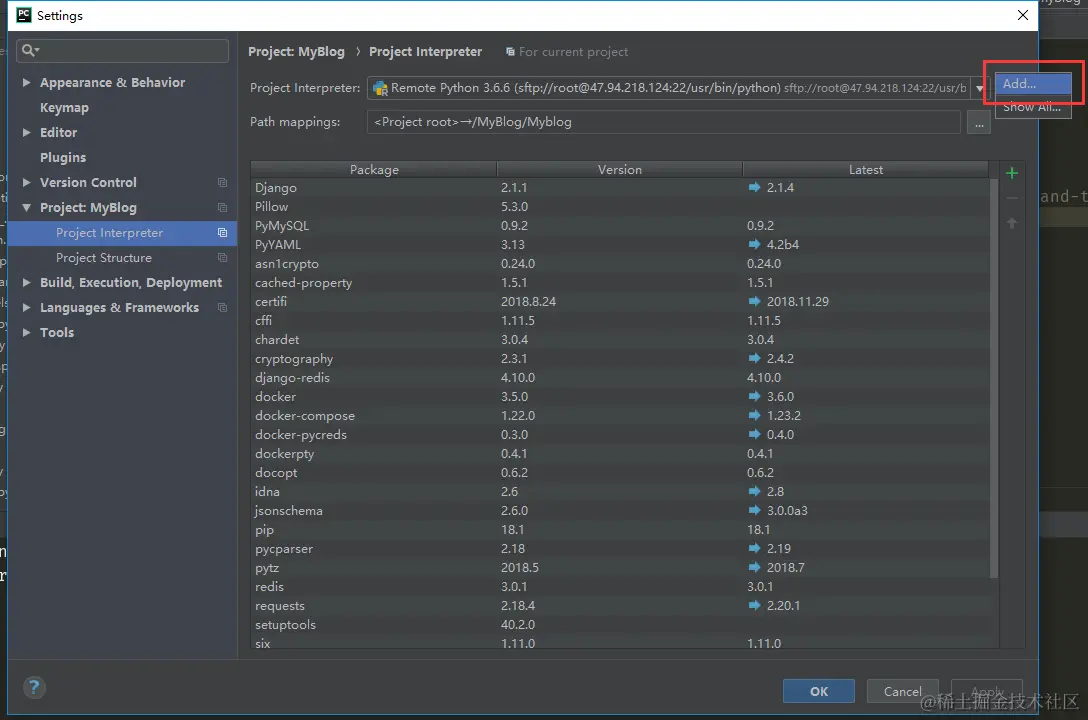Open path mappings via the ellipsis button

(x=978, y=122)
